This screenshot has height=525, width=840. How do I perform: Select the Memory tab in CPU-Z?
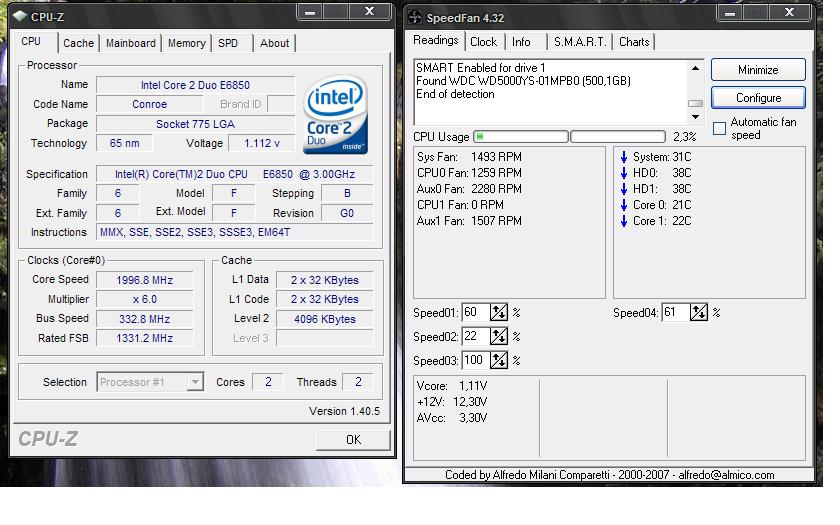coord(186,43)
